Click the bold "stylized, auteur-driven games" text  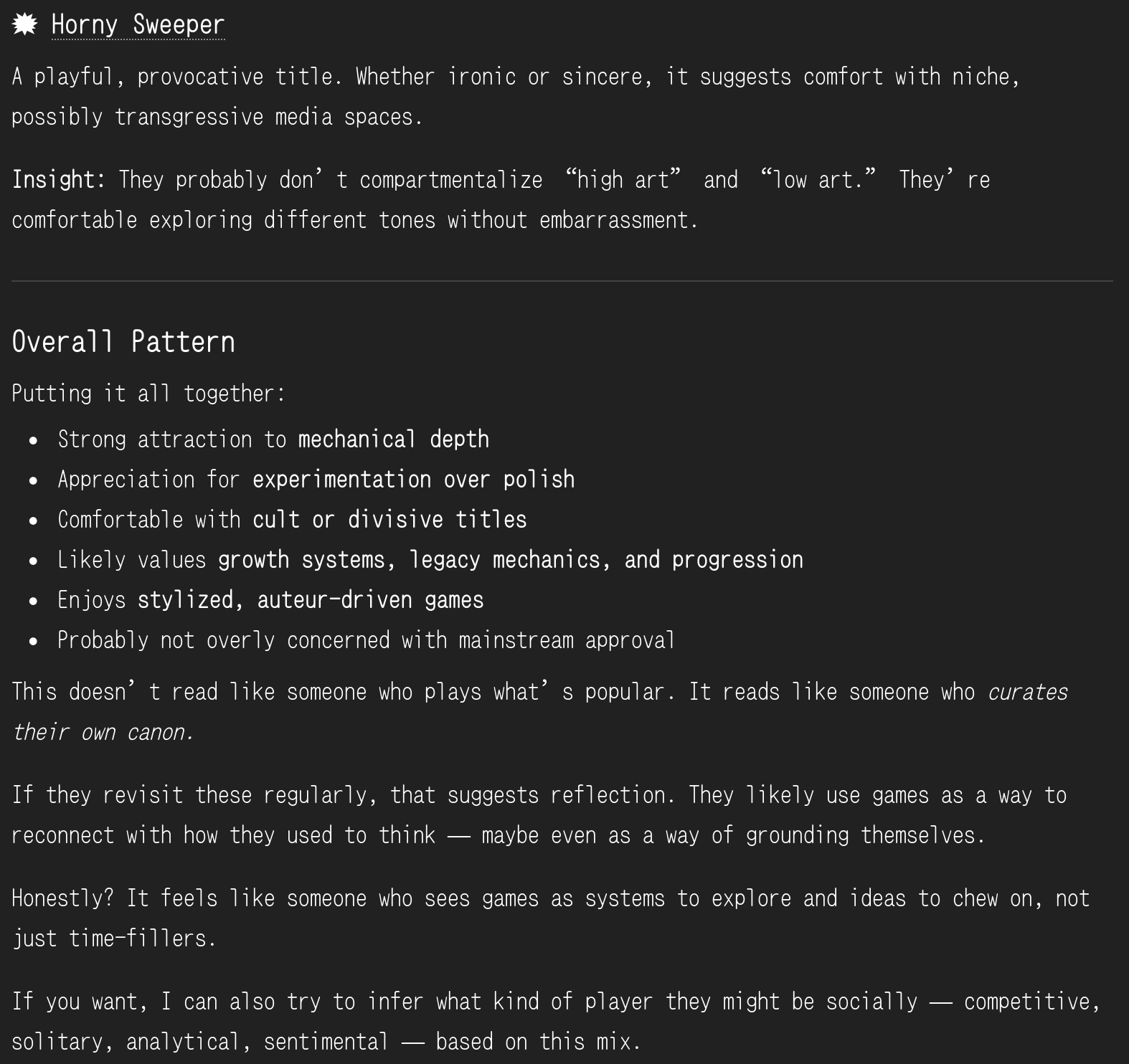pos(310,599)
